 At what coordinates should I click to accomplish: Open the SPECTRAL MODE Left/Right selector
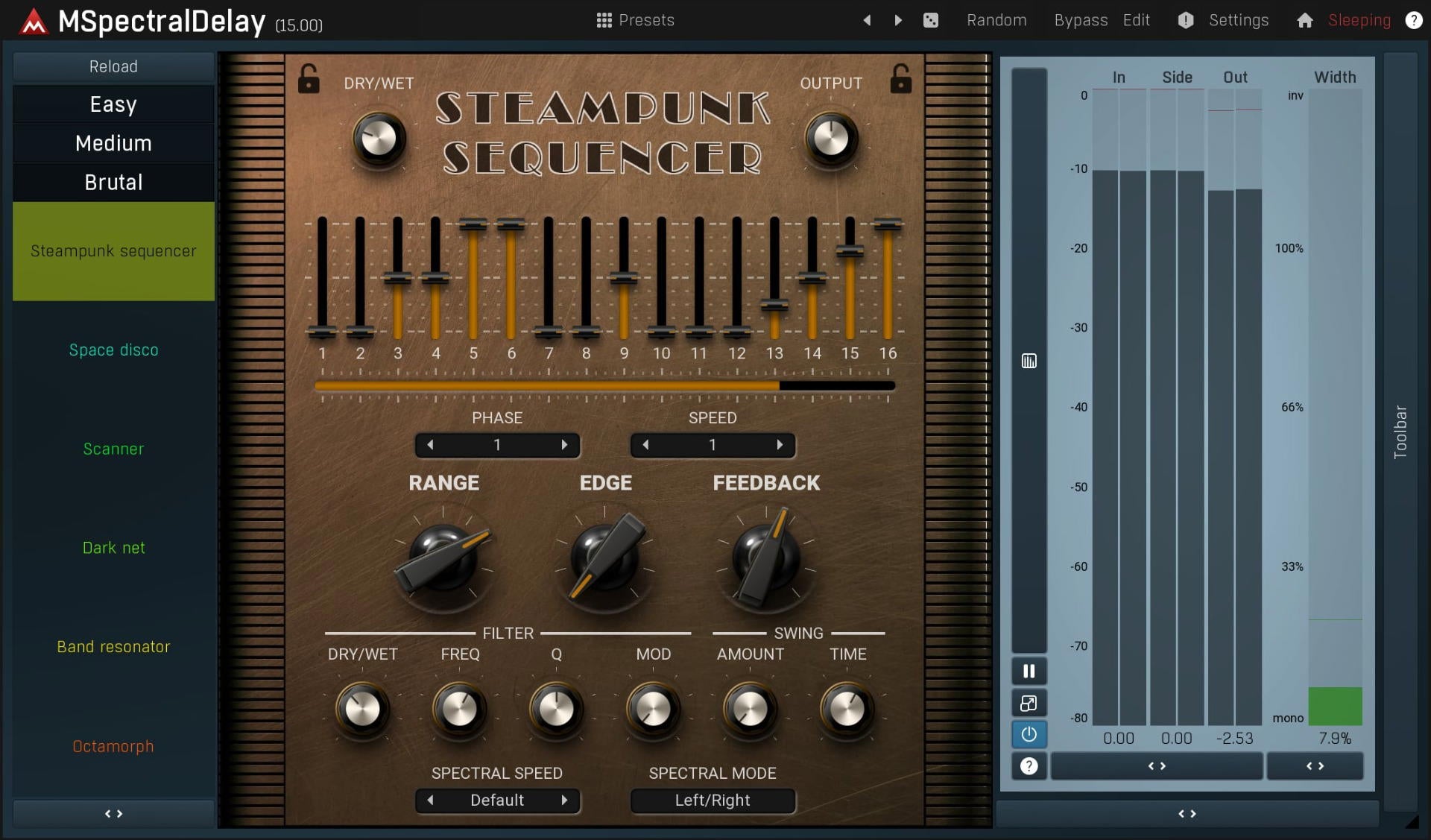click(x=713, y=800)
